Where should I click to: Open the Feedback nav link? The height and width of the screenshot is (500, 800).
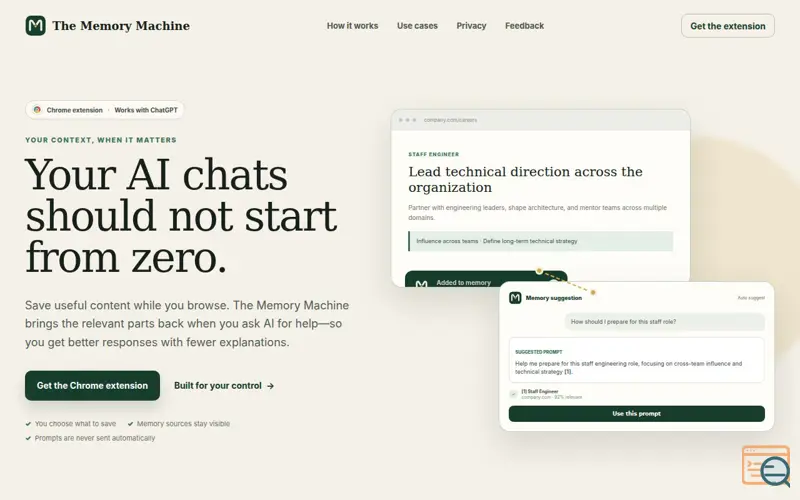pyautogui.click(x=524, y=26)
